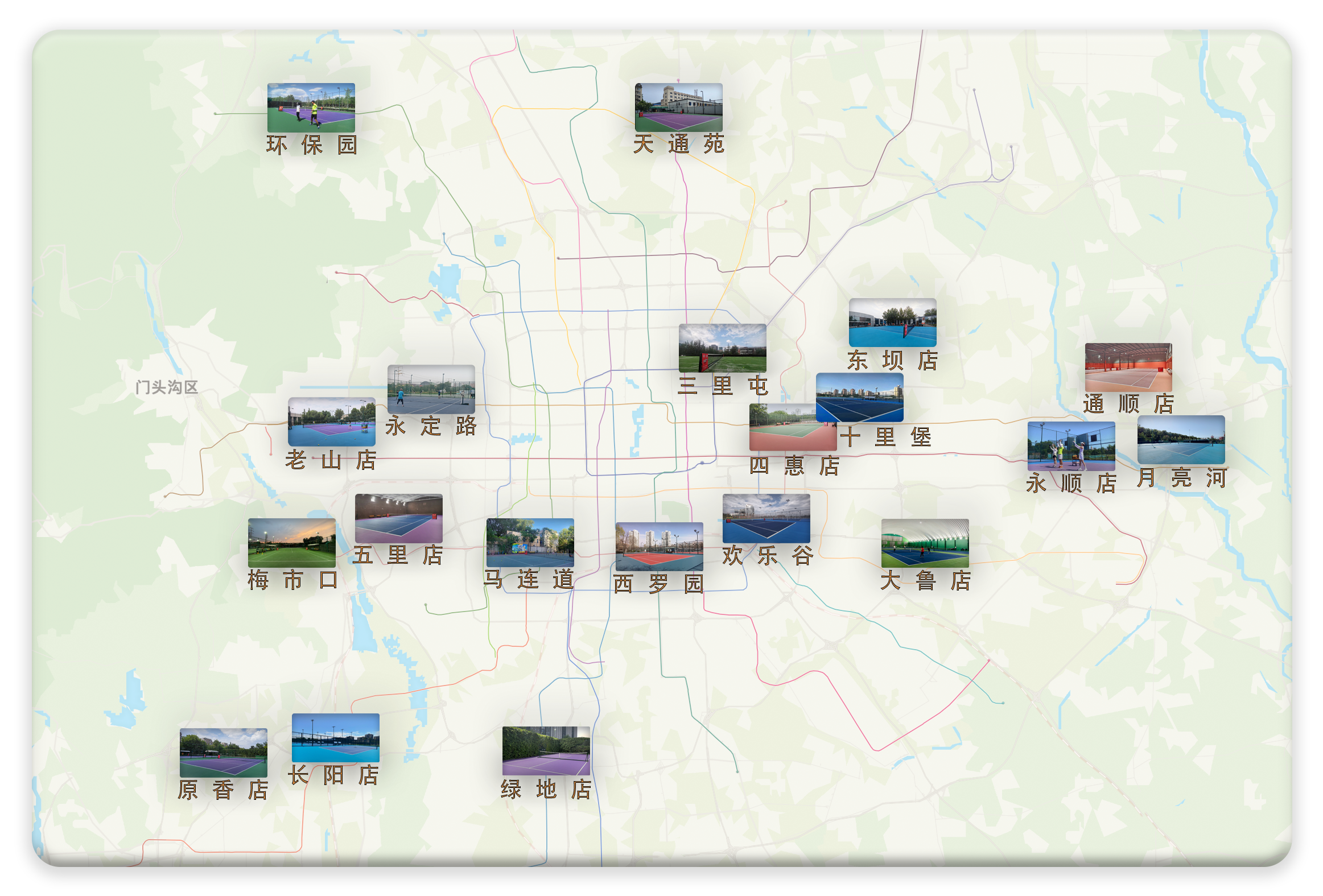Open the 梅市口 sunset court image
The height and width of the screenshot is (896, 1323).
(291, 543)
